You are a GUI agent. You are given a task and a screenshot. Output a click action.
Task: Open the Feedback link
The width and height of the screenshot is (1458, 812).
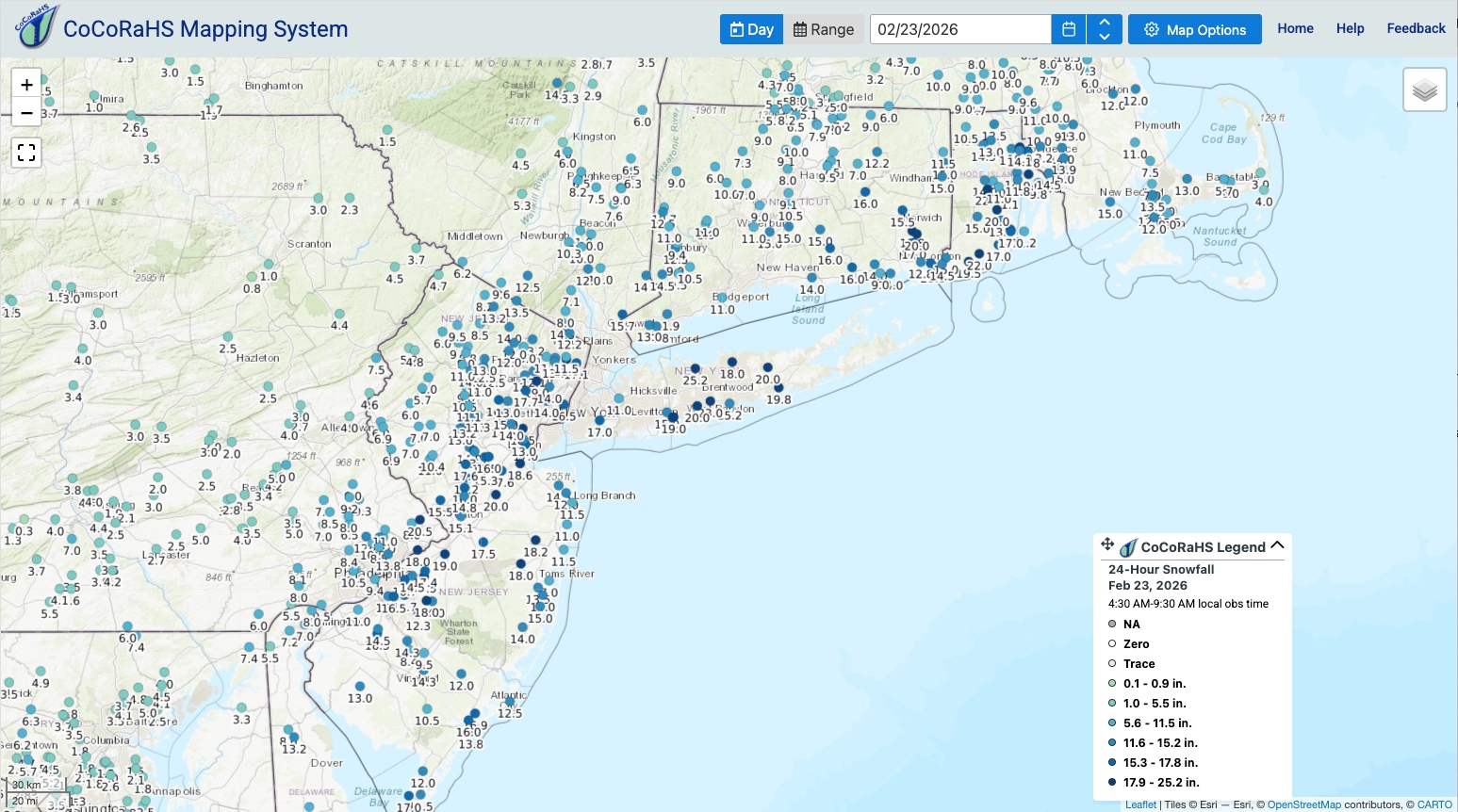1416,28
